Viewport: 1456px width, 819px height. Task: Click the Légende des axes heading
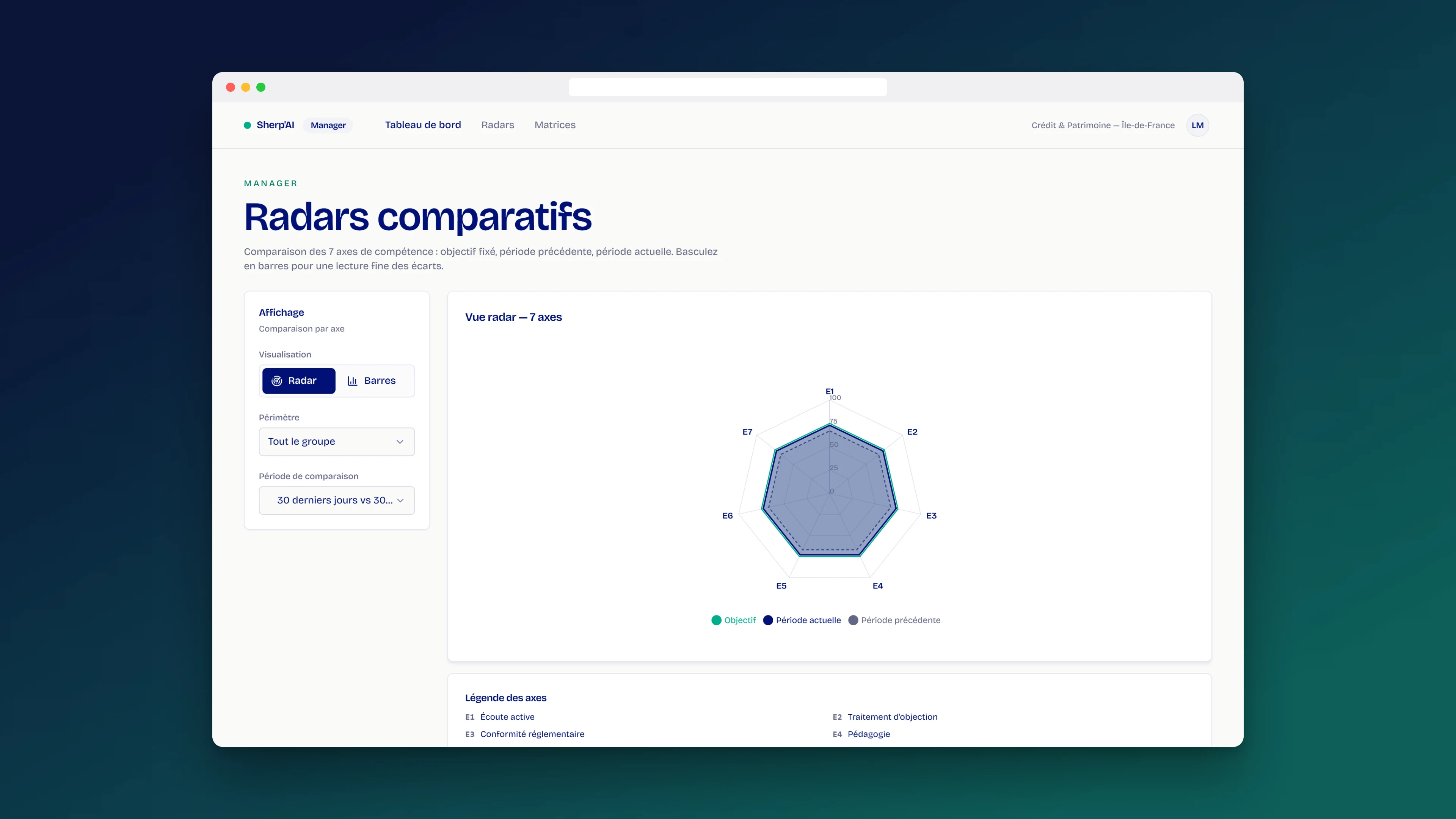pos(505,698)
